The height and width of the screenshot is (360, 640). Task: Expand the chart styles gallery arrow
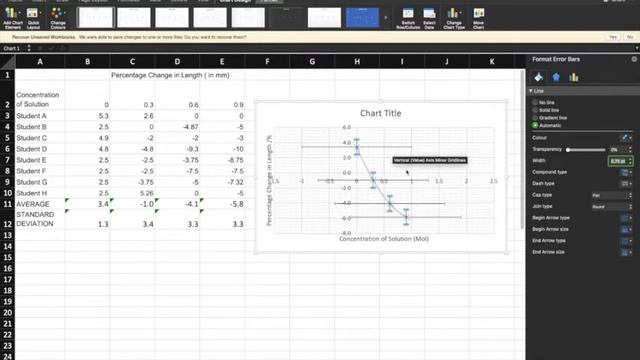pyautogui.click(x=386, y=18)
